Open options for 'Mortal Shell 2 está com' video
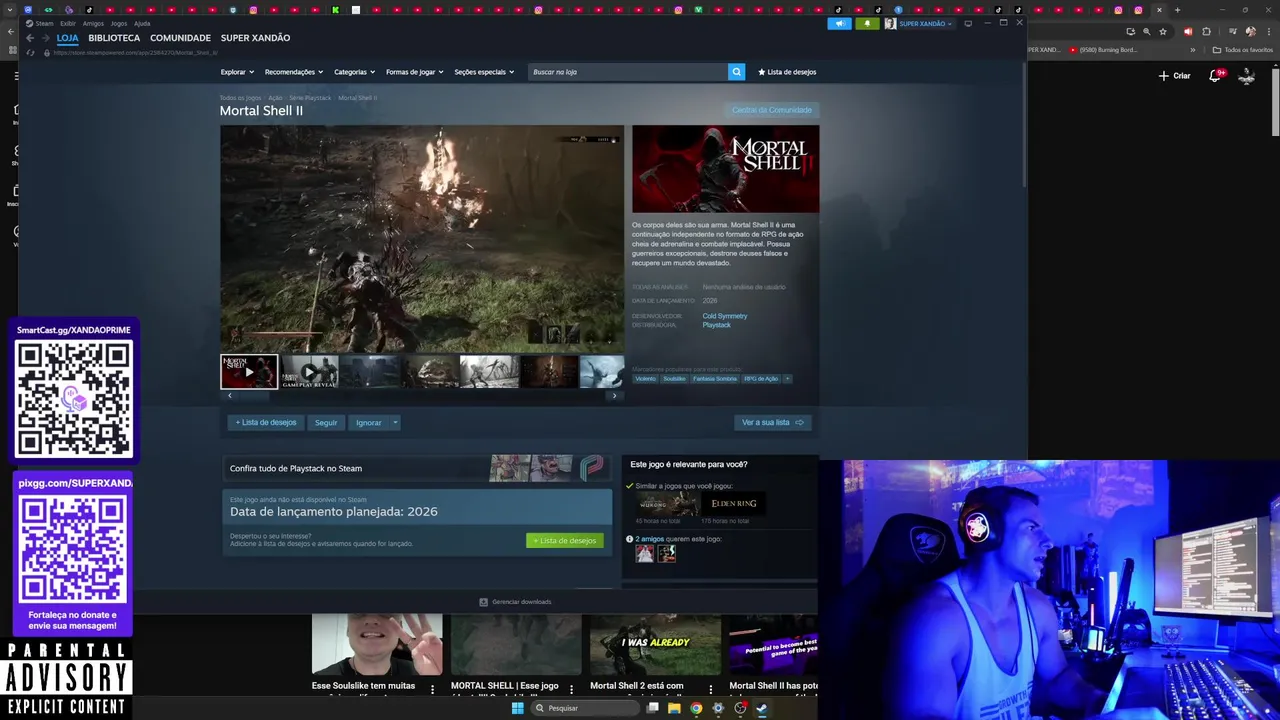The image size is (1280, 720). (x=711, y=690)
